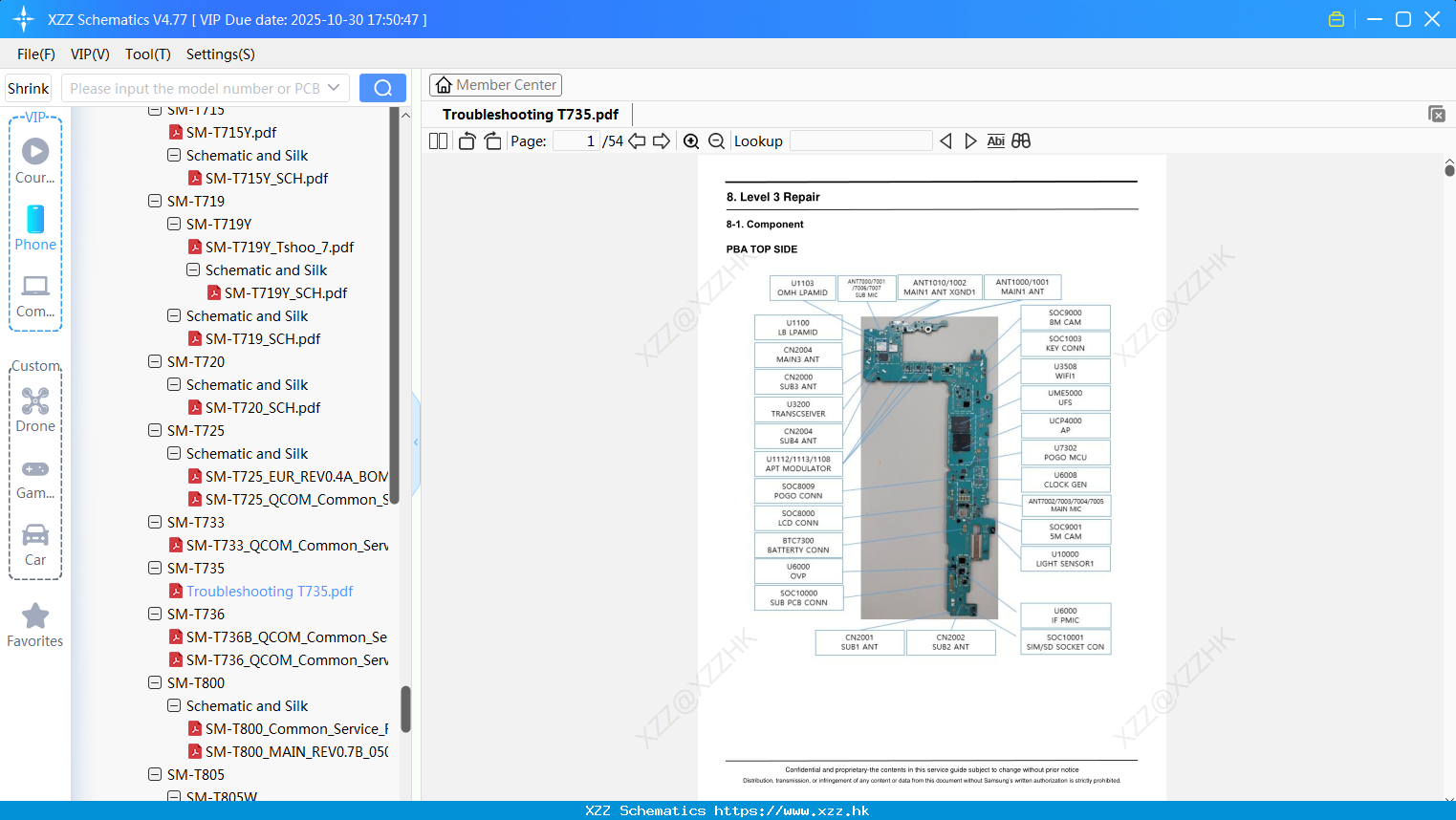Open the Courses sidebar category
This screenshot has height=820, width=1456.
[35, 161]
